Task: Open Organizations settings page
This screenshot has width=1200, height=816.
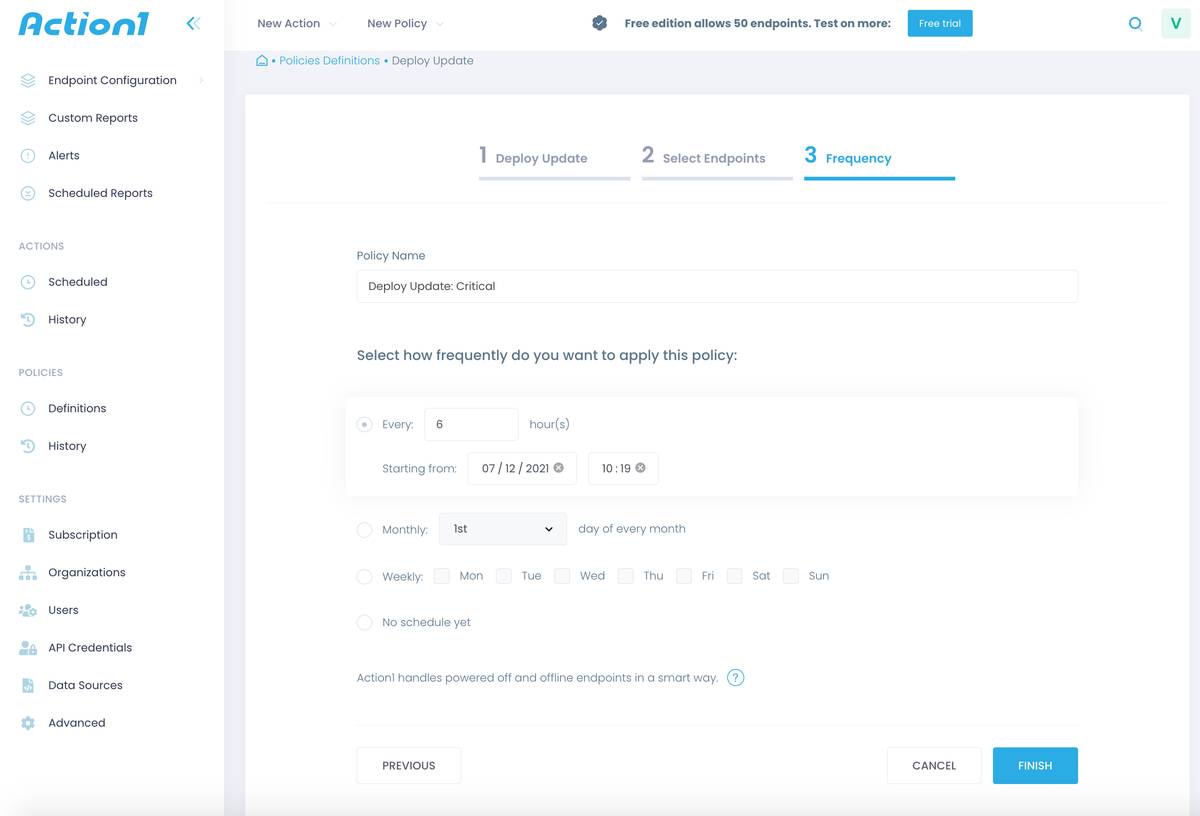Action: 87,573
